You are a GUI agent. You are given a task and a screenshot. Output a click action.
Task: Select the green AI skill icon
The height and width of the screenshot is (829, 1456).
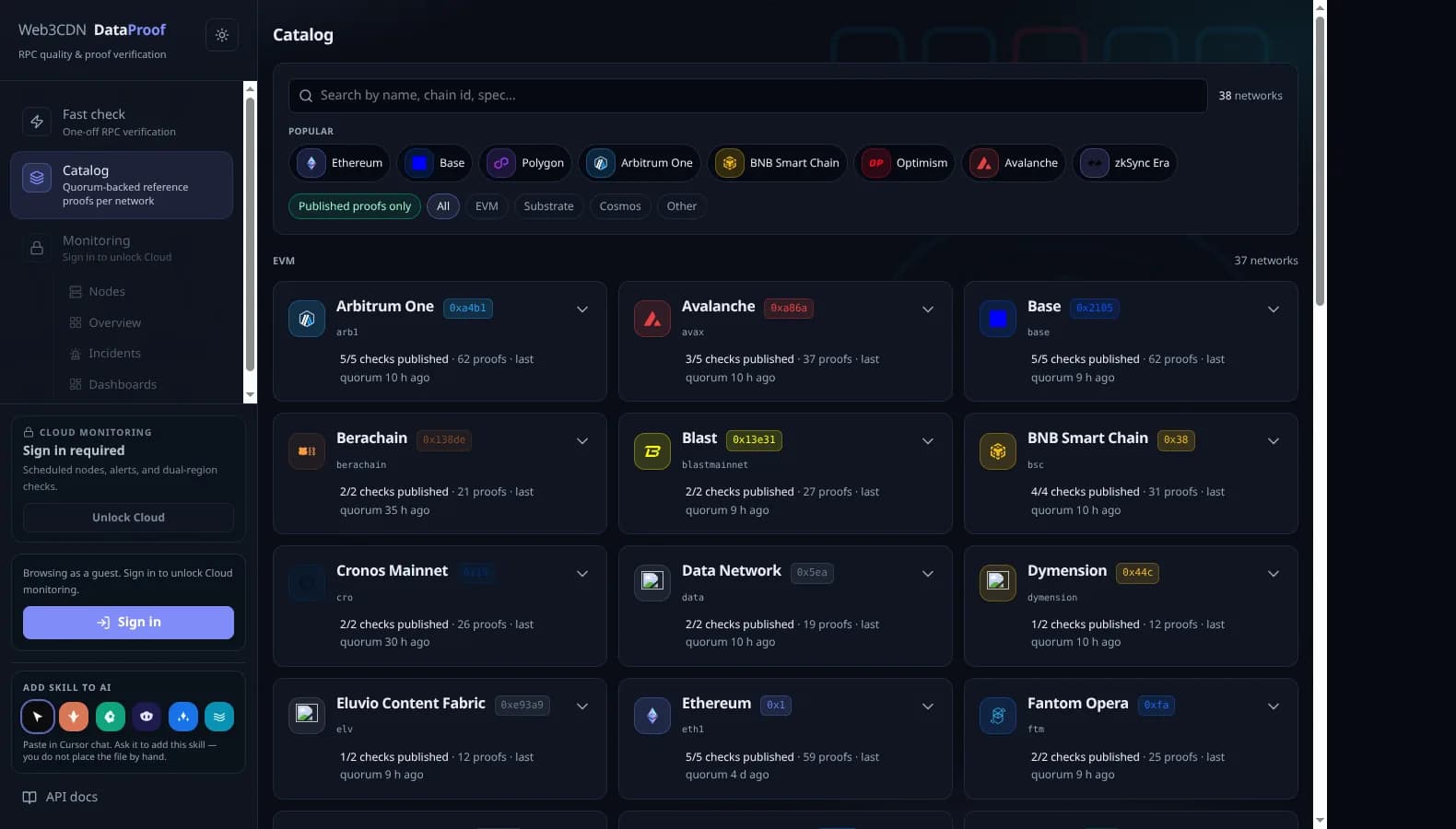[110, 716]
